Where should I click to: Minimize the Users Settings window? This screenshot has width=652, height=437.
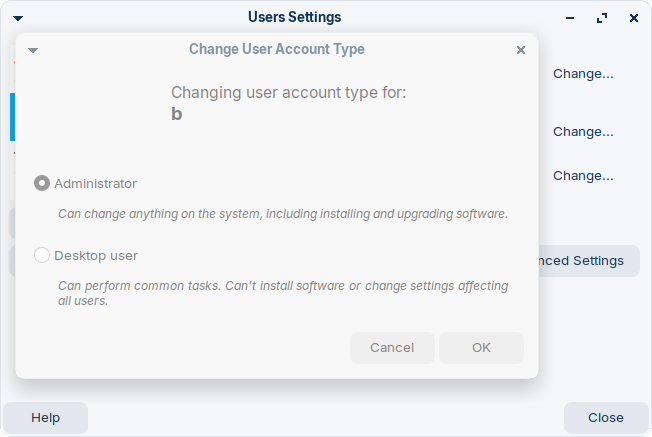570,18
